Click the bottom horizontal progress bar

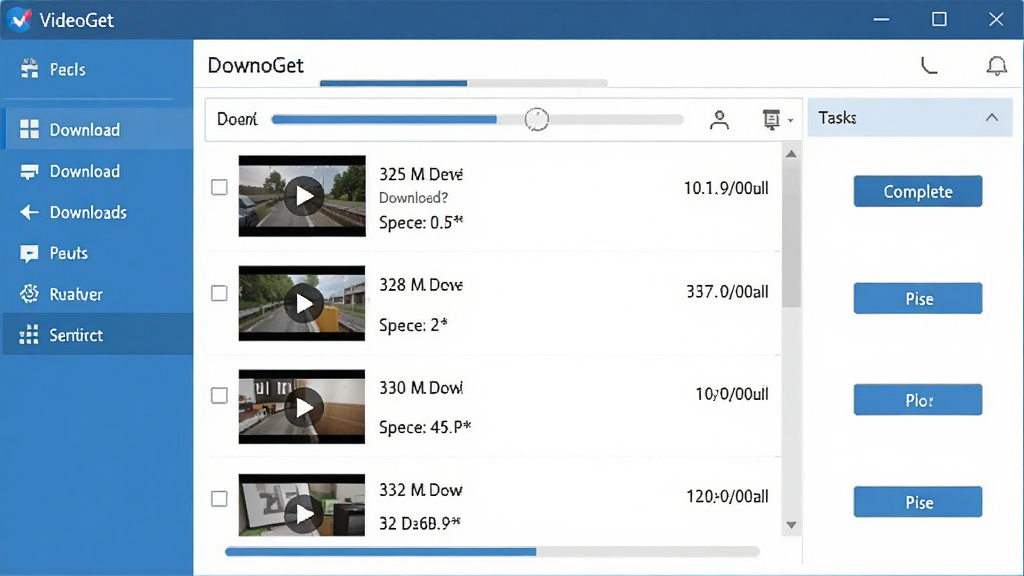point(492,552)
